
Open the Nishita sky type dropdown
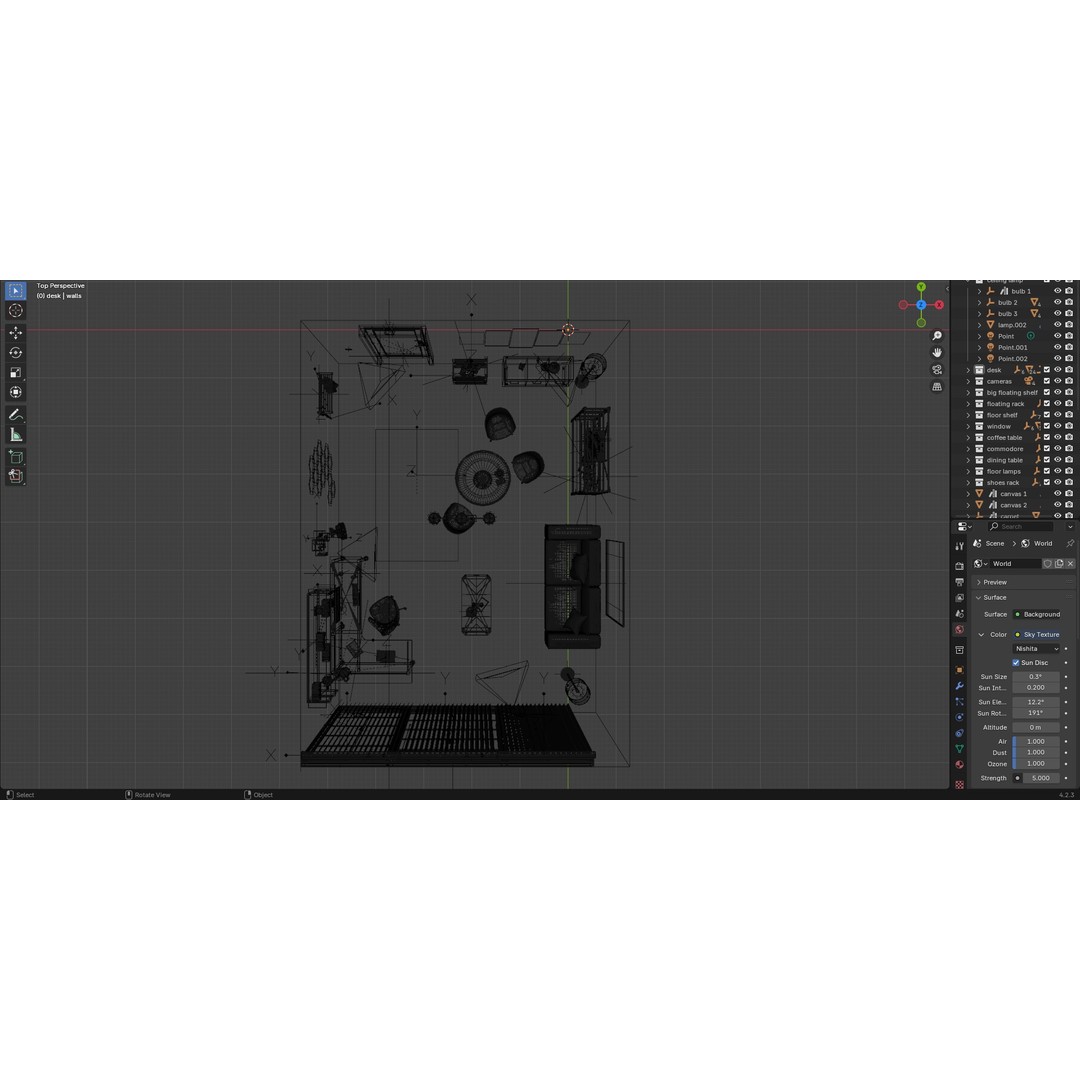1036,648
